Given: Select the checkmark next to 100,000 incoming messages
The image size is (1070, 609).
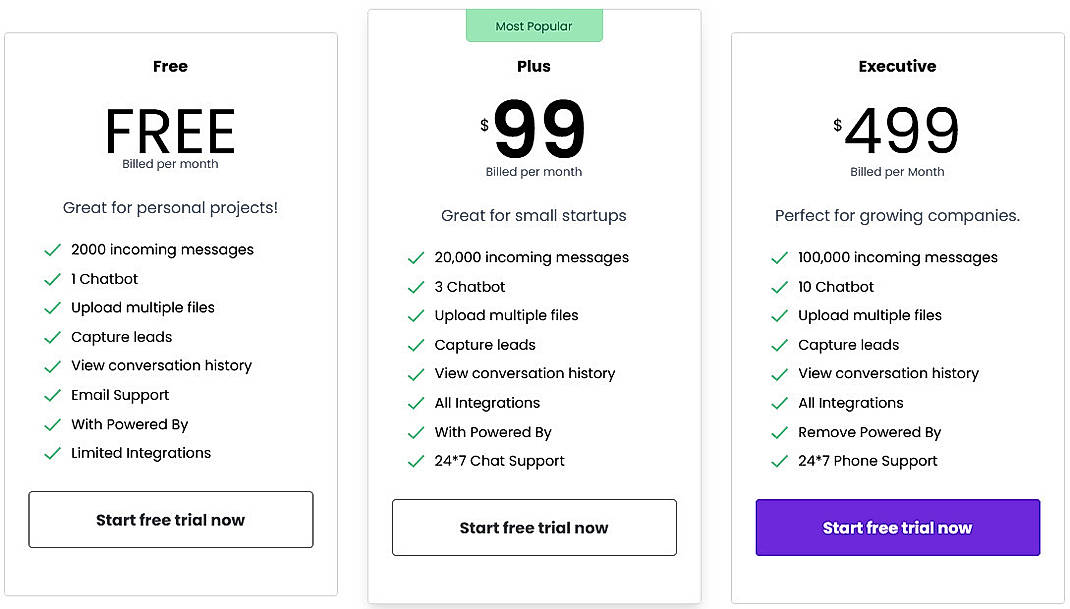Looking at the screenshot, I should (x=780, y=257).
